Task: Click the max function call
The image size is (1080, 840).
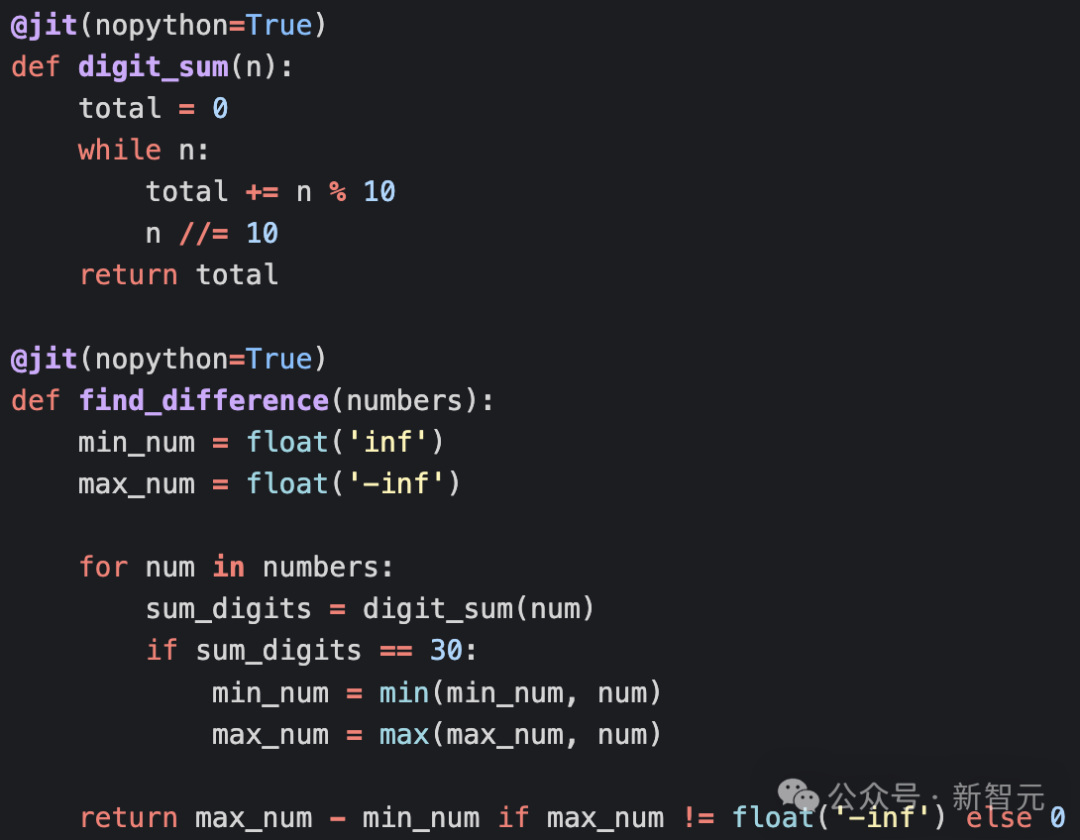Action: coord(404,735)
